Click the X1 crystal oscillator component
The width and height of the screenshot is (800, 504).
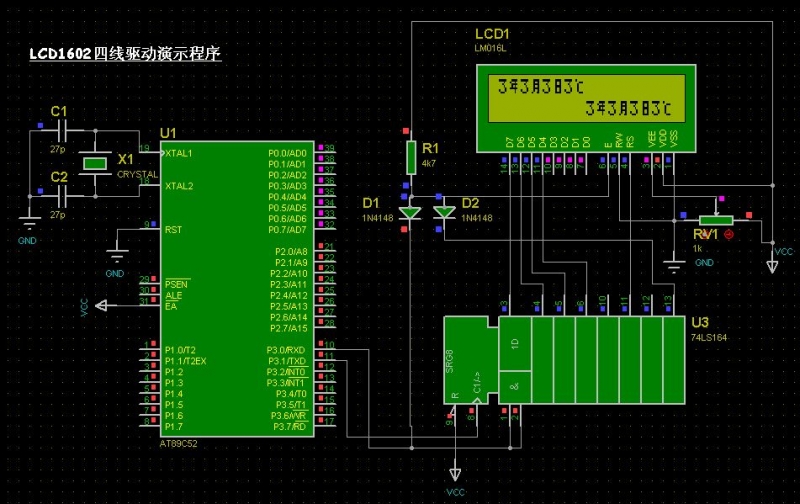coord(96,162)
